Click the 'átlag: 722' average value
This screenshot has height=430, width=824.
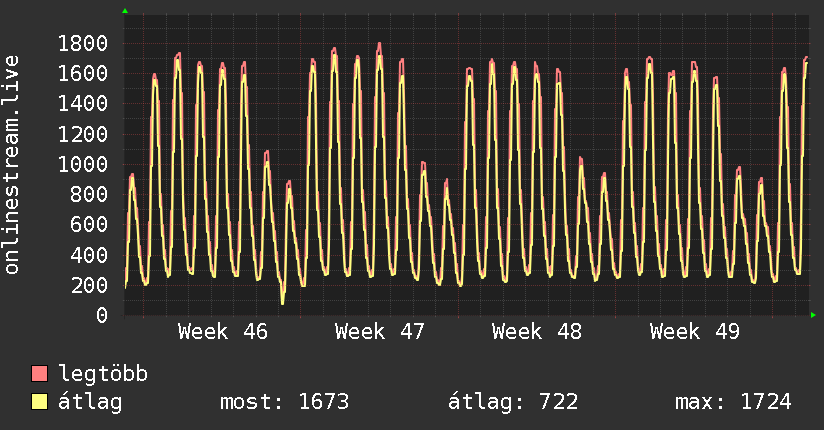(x=513, y=402)
